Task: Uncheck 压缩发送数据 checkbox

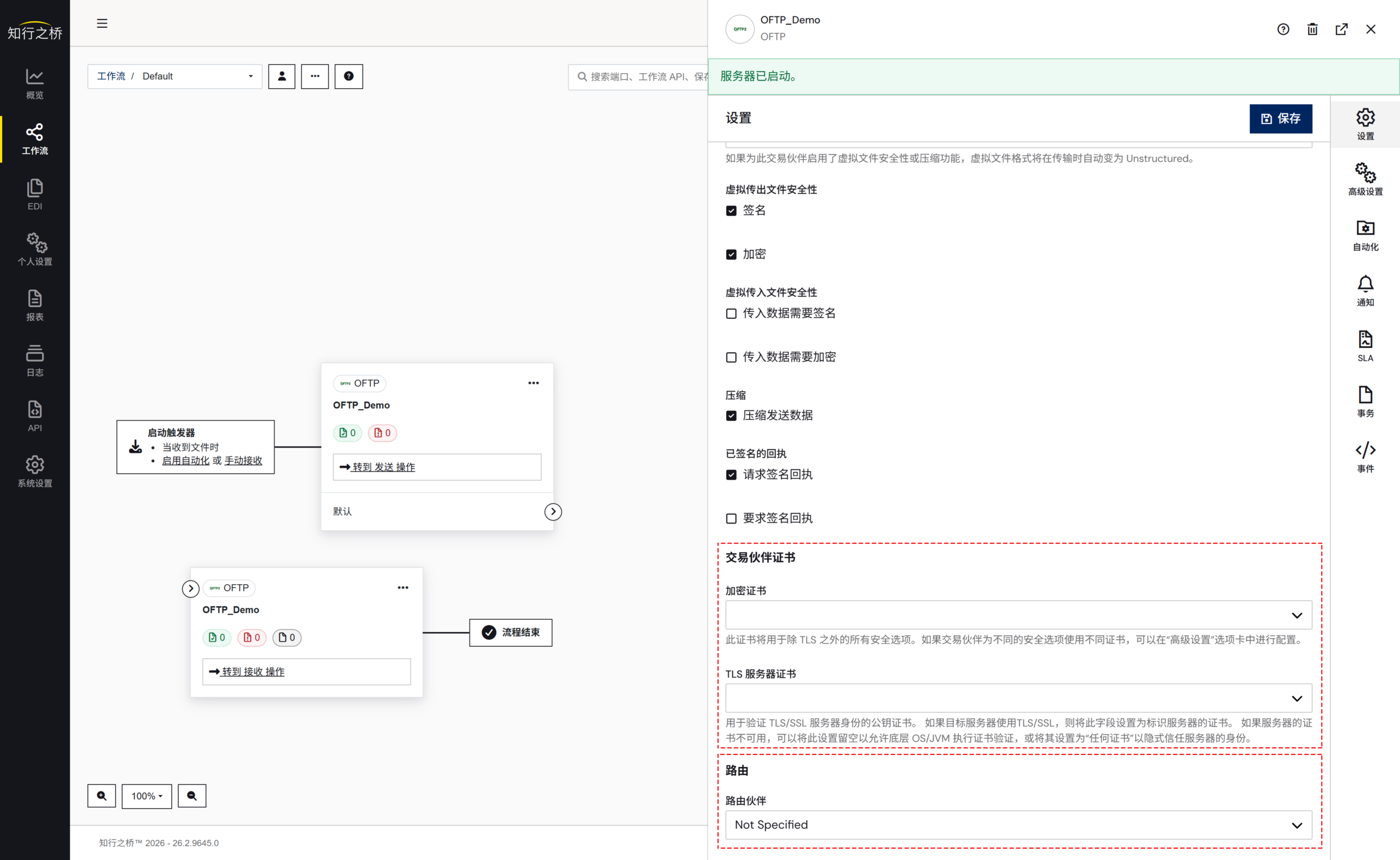Action: click(x=731, y=416)
